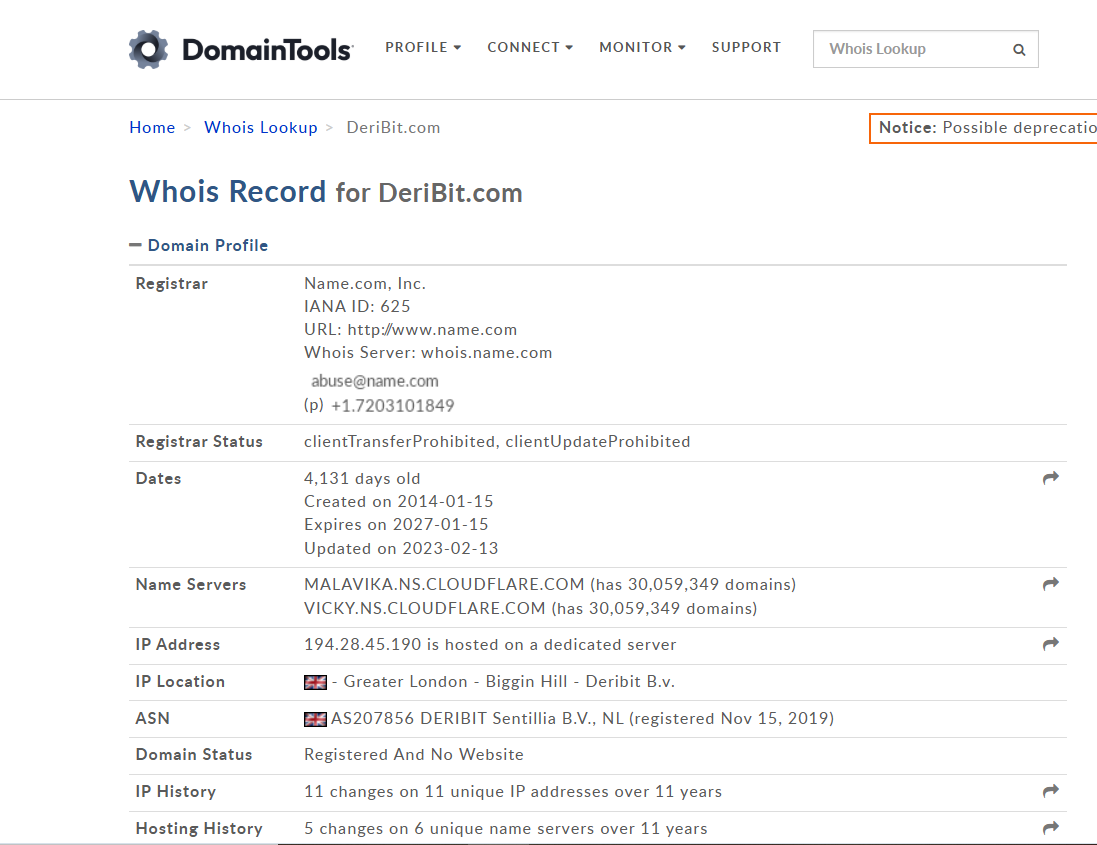This screenshot has width=1097, height=845.
Task: Click the DomainTools gear logo
Action: pyautogui.click(x=148, y=50)
